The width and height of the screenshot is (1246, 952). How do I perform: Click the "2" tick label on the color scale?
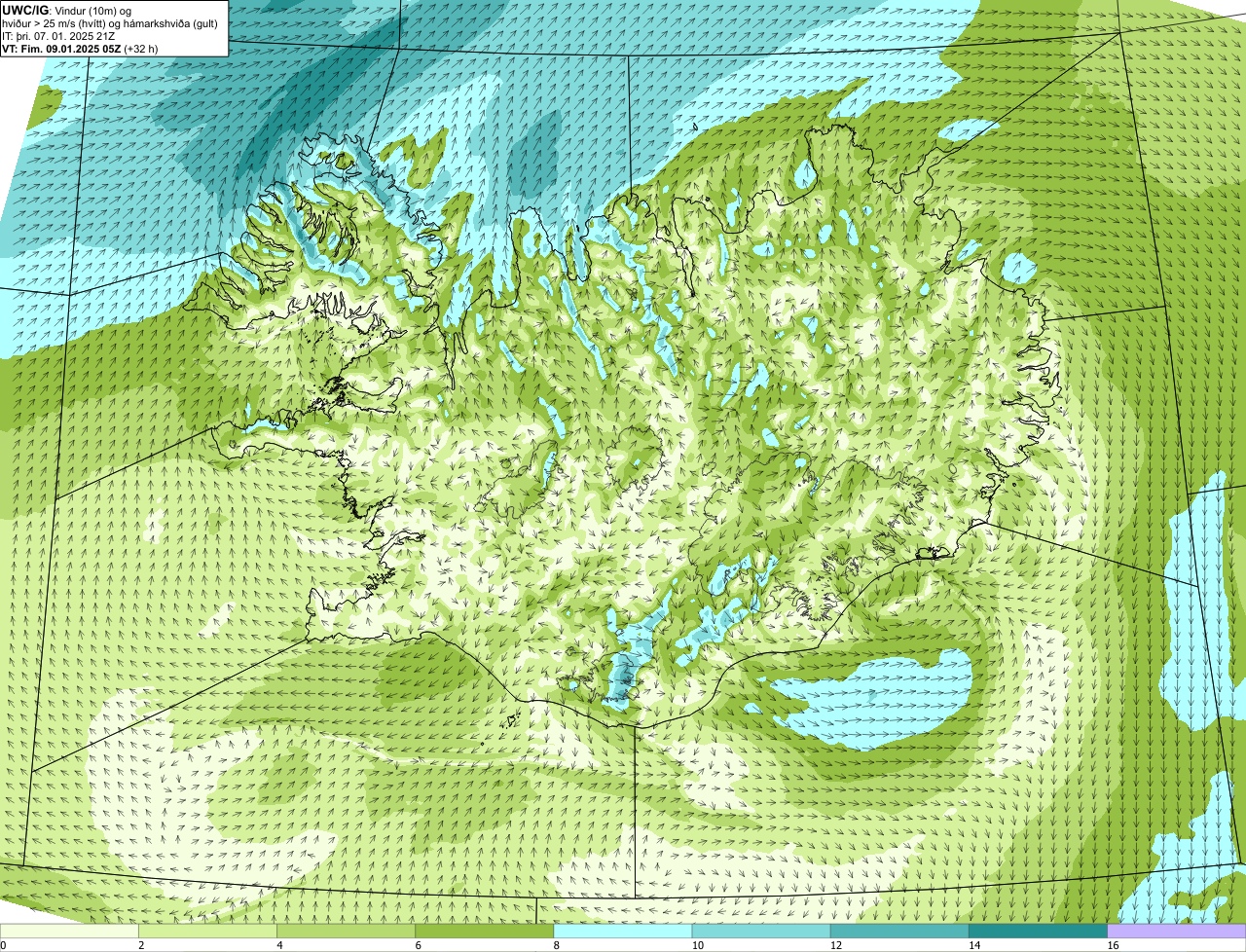(141, 945)
